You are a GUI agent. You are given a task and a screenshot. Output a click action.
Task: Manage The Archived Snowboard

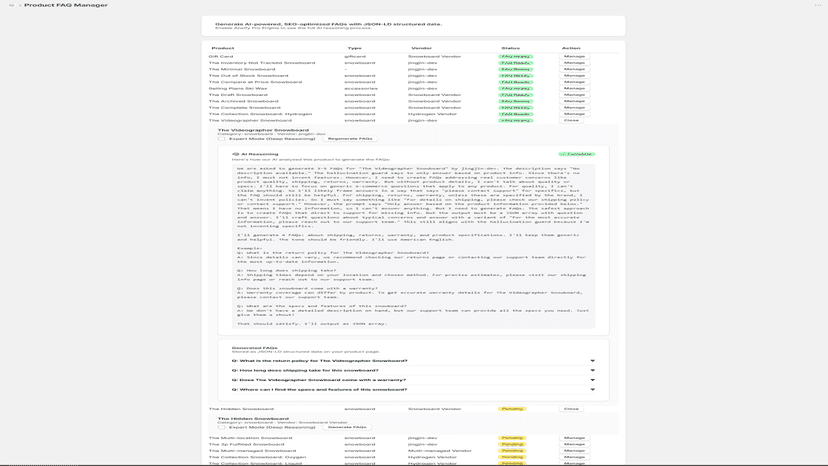575,101
